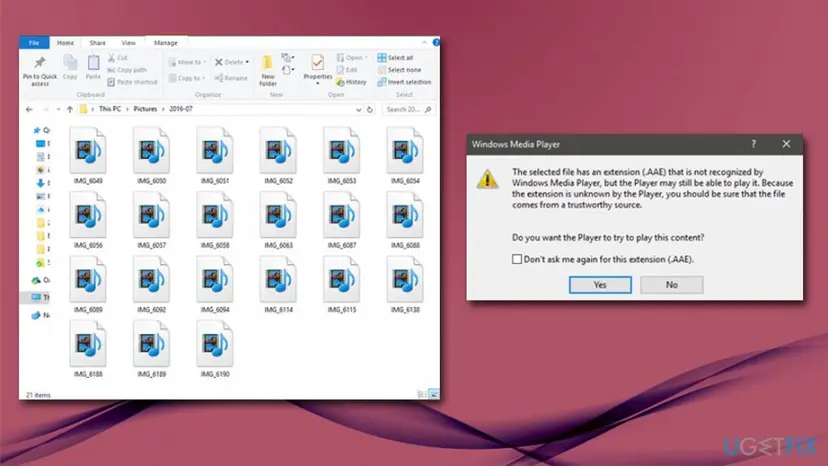The image size is (828, 466).
Task: Click the Rename ribbon button
Action: pyautogui.click(x=231, y=78)
